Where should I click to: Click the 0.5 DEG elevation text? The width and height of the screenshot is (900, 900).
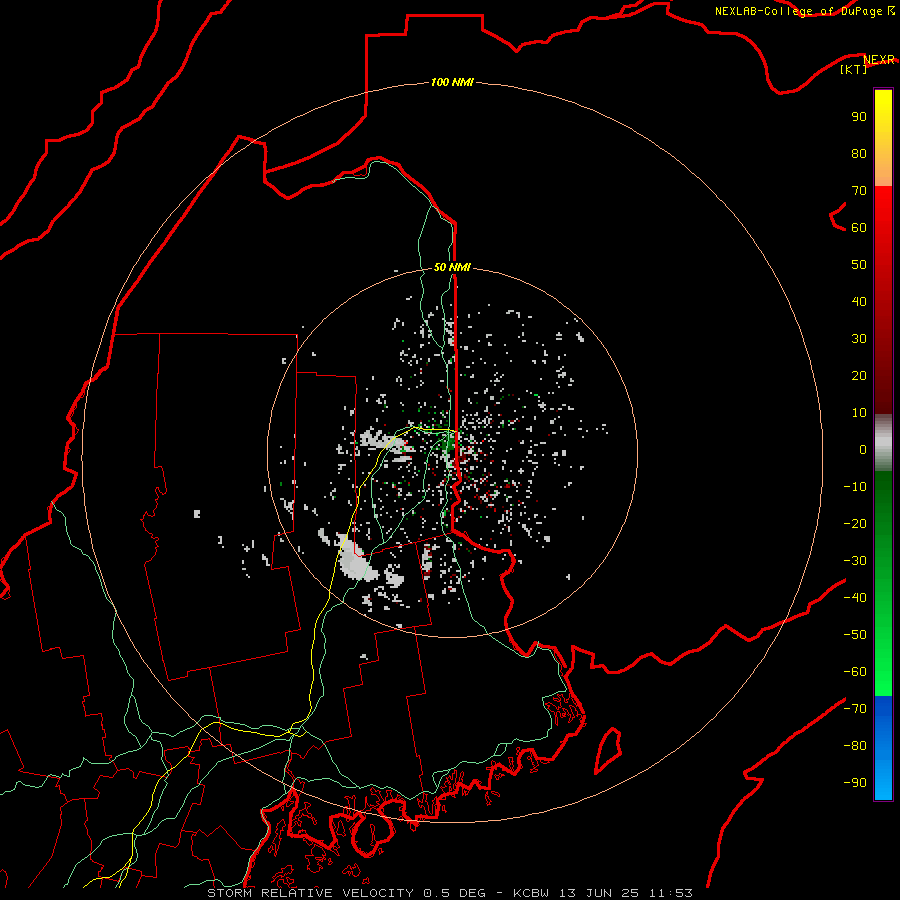click(455, 893)
